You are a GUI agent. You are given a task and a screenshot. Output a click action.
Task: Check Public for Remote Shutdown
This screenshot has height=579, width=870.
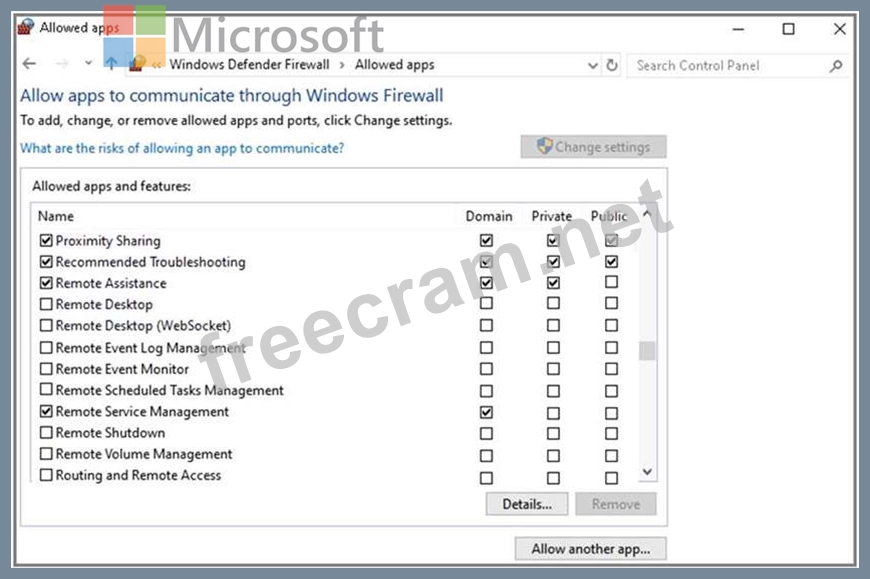point(611,434)
